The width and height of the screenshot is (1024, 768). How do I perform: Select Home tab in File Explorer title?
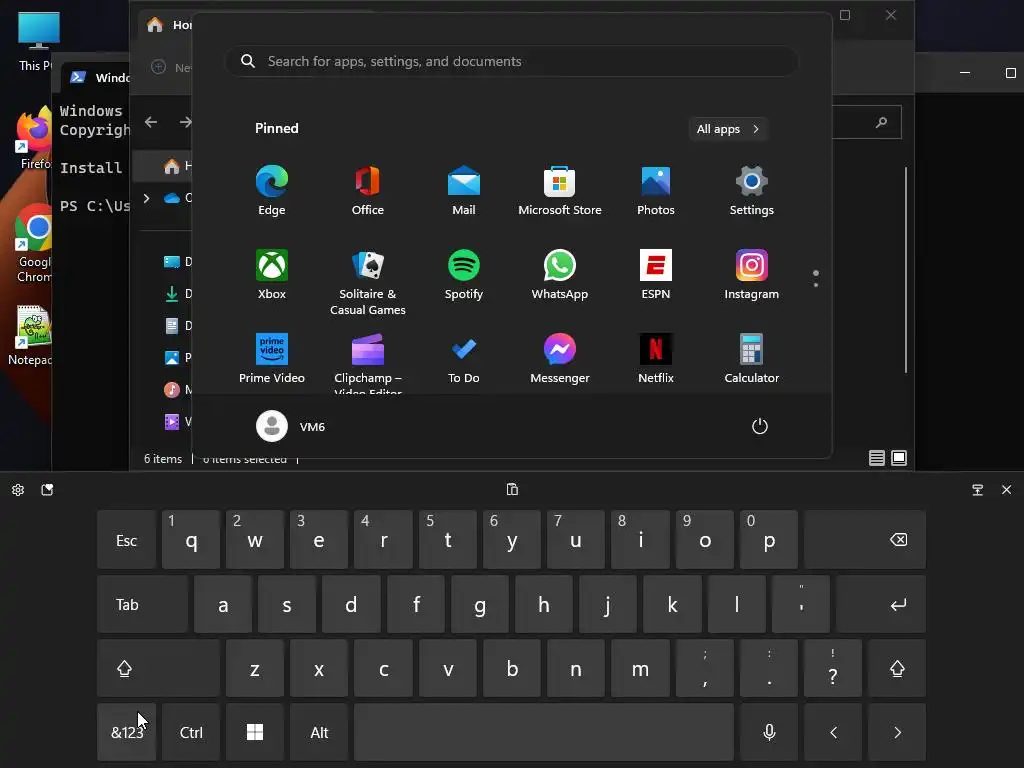[168, 25]
